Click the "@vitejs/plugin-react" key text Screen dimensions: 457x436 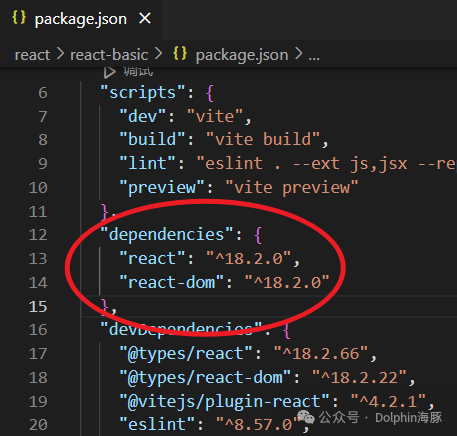click(x=225, y=402)
